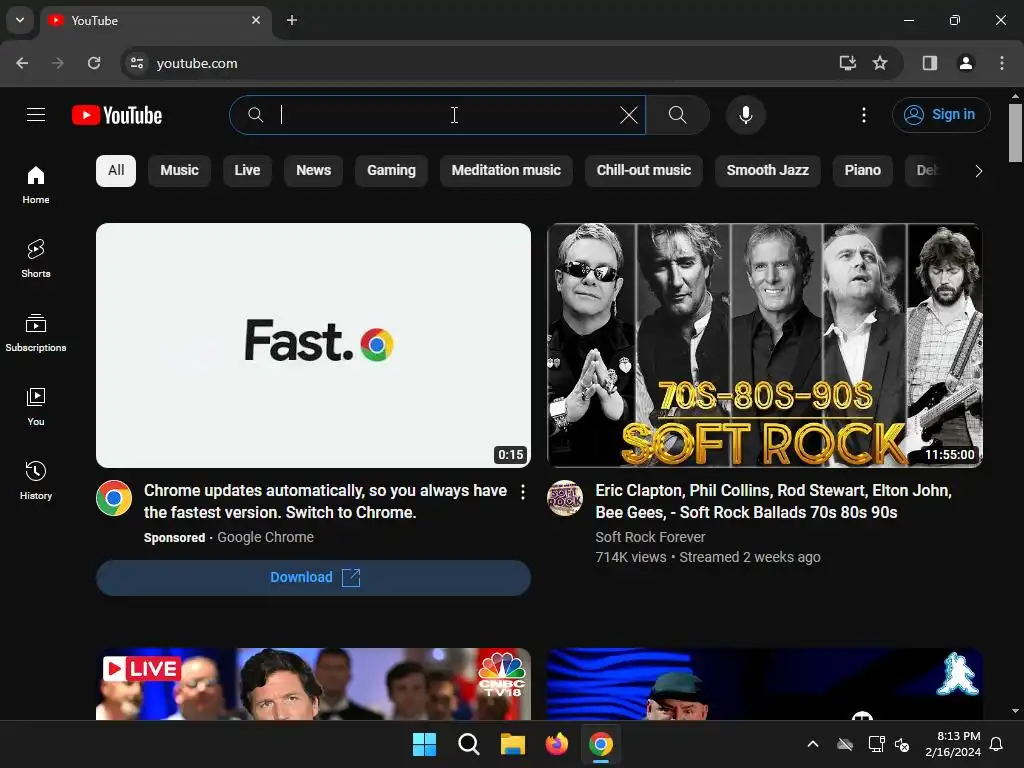This screenshot has height=768, width=1024.
Task: Open the You section in sidebar
Action: pos(36,407)
